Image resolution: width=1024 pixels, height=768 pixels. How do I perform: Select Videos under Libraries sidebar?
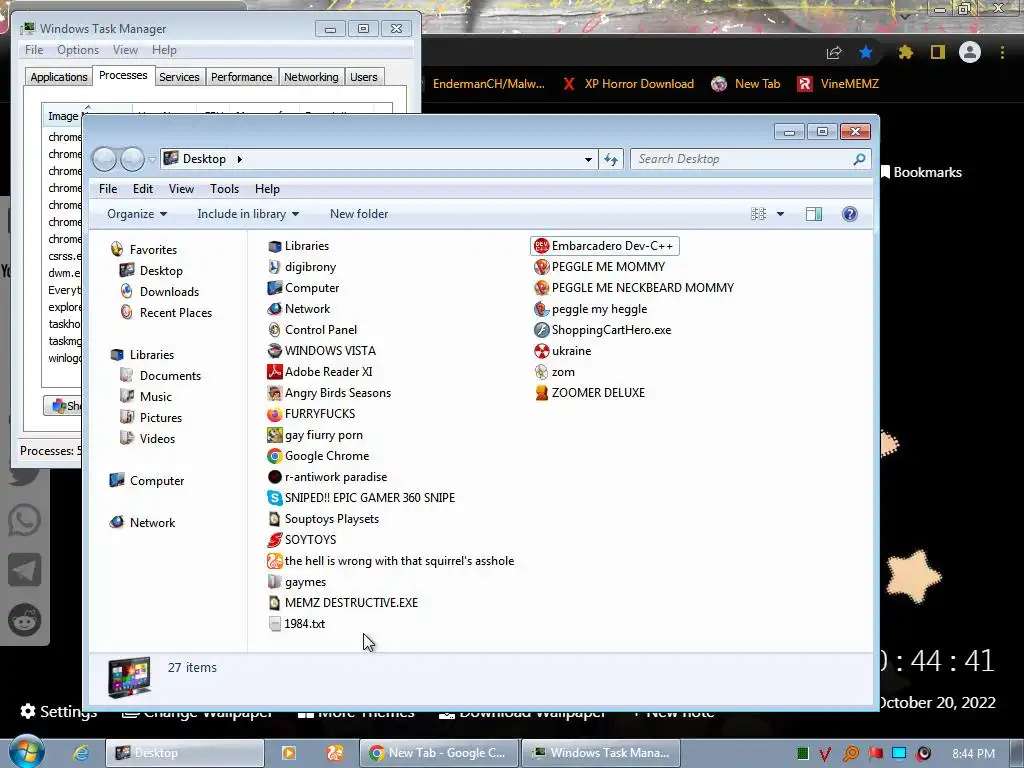(x=157, y=439)
